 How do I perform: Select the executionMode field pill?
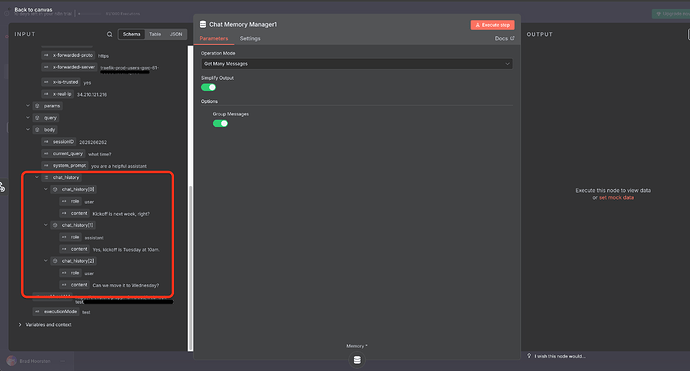(56, 312)
